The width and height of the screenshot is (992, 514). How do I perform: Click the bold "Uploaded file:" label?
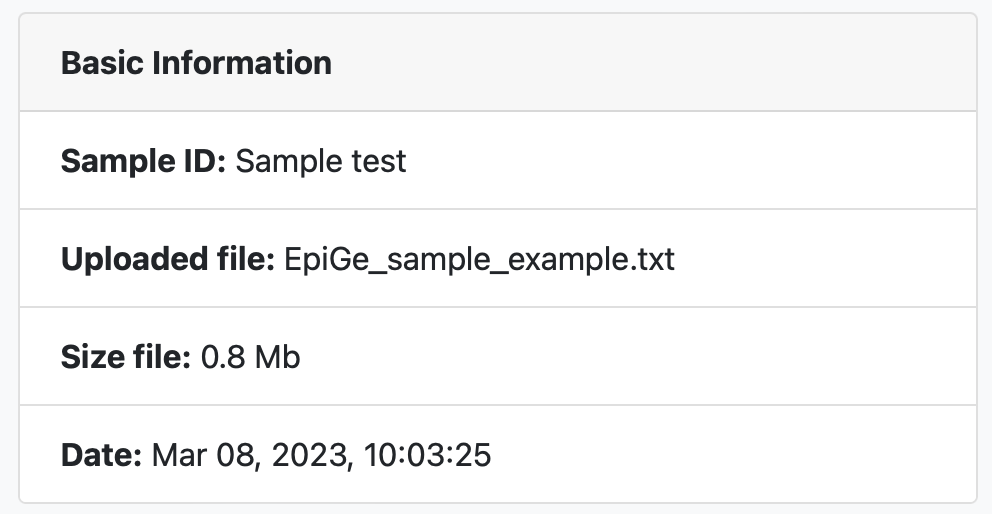tap(167, 259)
